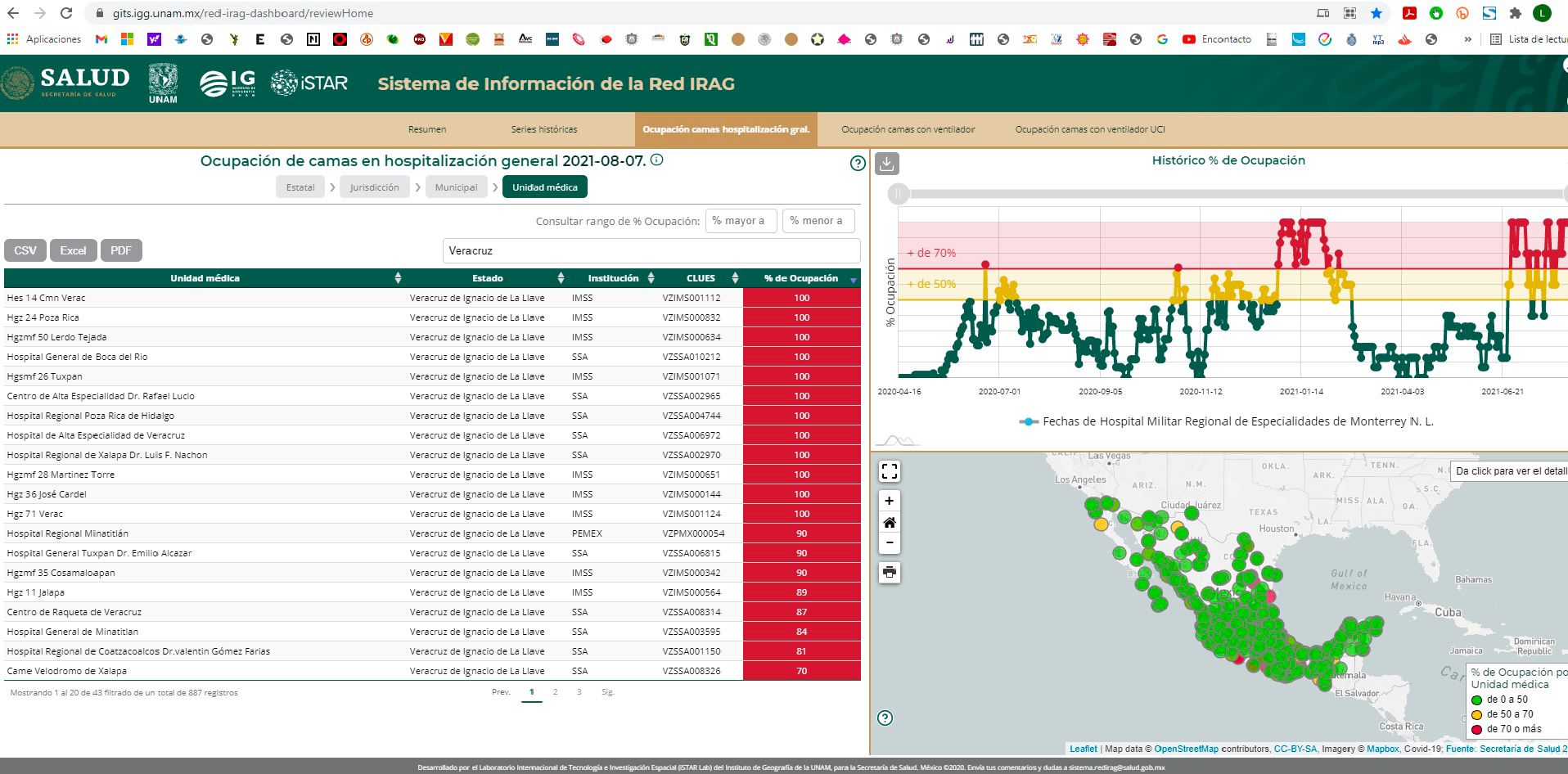Zoom in on the map
The height and width of the screenshot is (774, 1568).
tap(890, 501)
